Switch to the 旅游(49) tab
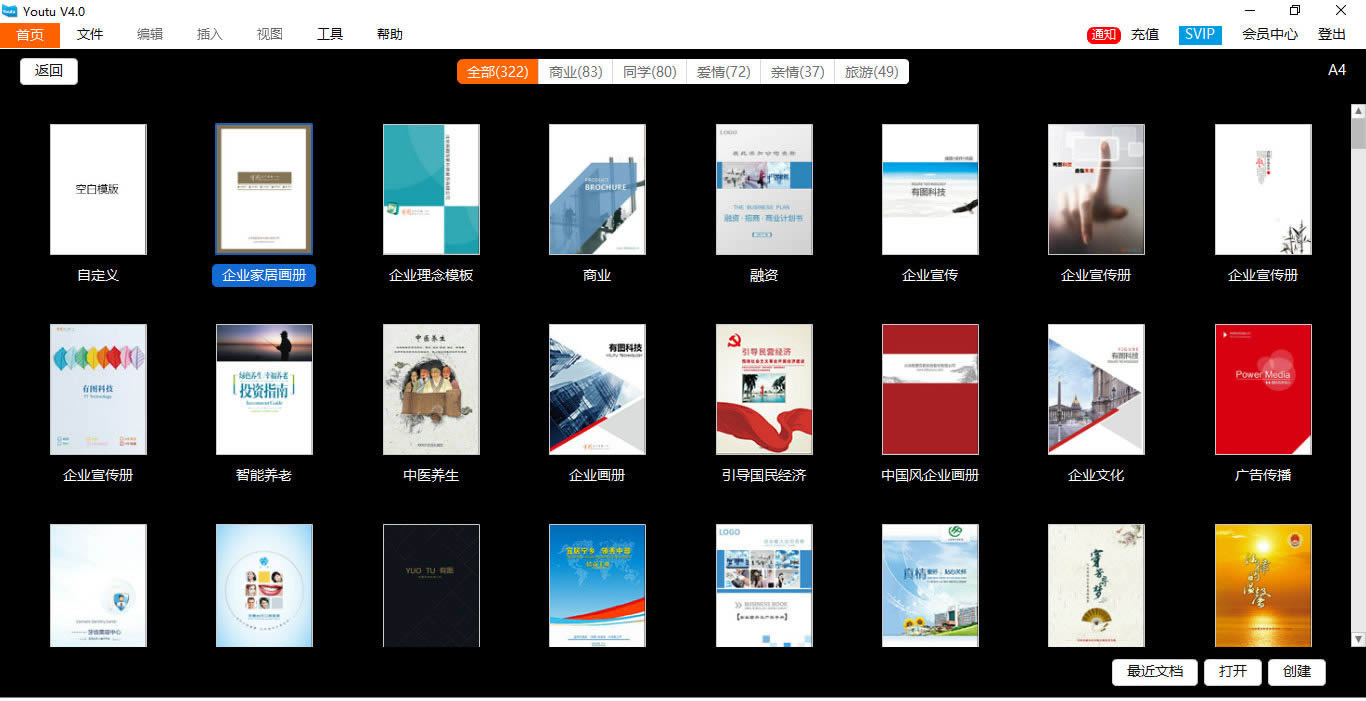 (872, 72)
